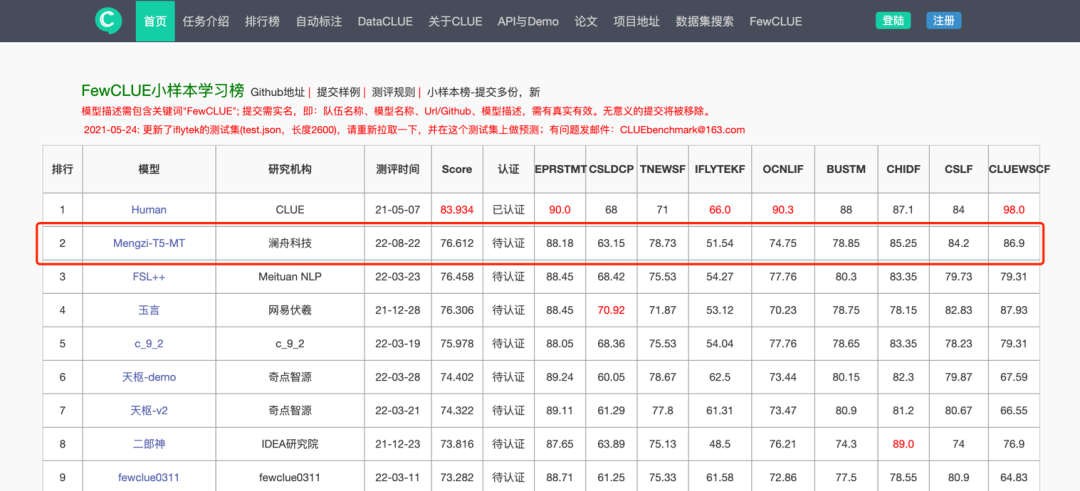Click the 模型 column header
Viewport: 1080px width, 491px height.
coord(149,169)
